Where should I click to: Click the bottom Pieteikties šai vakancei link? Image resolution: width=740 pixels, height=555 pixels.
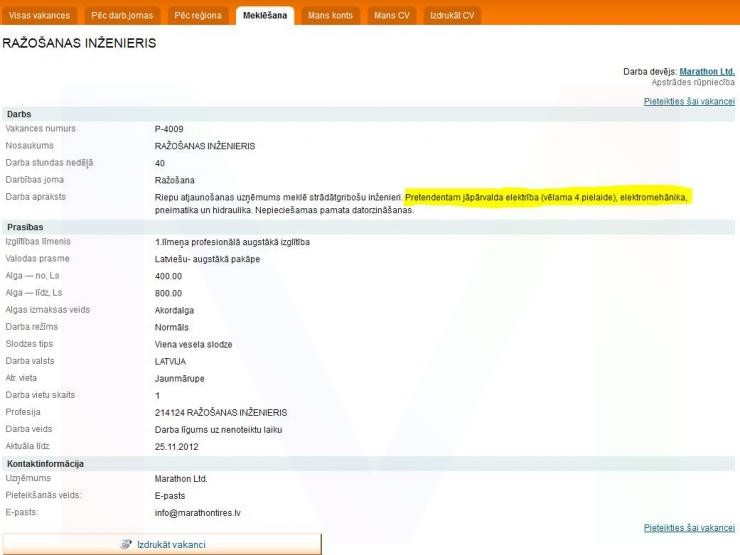[x=688, y=526]
